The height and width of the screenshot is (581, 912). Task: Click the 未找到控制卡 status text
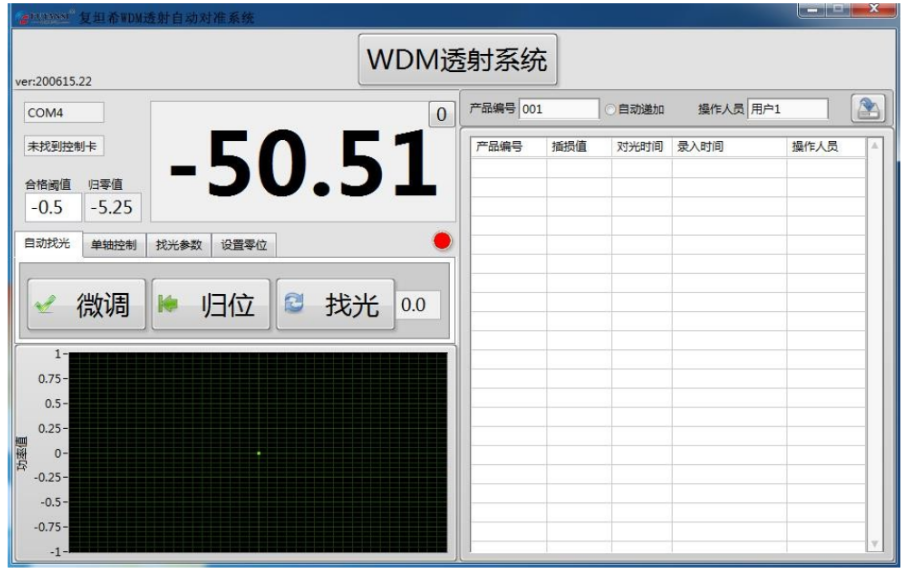click(x=62, y=146)
